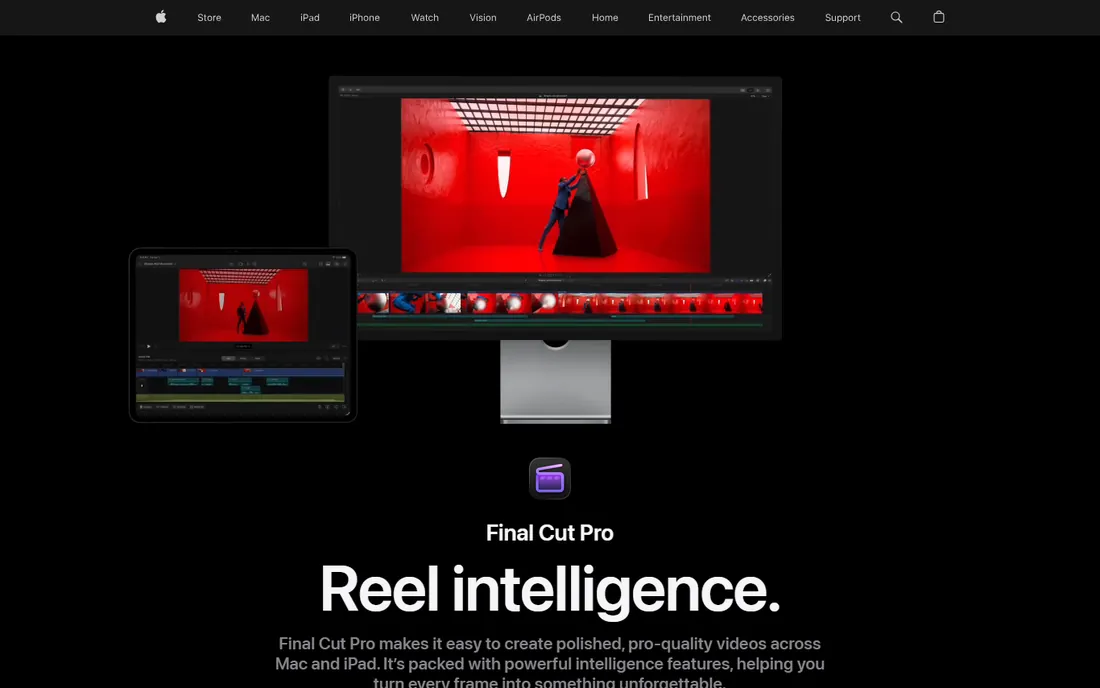Viewport: 1100px width, 688px height.
Task: Go to the iPad section
Action: 309,18
